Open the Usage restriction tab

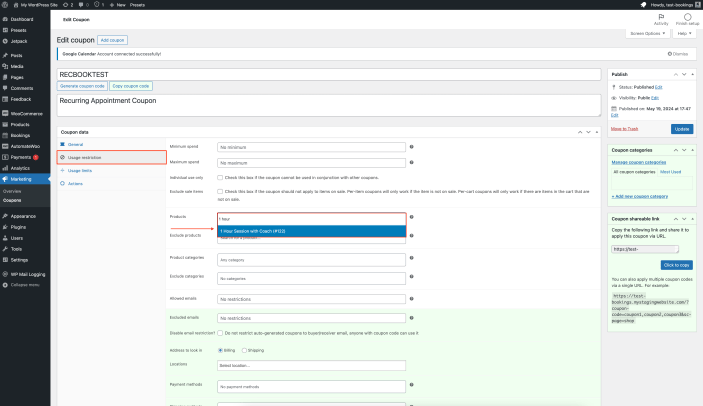(x=112, y=157)
